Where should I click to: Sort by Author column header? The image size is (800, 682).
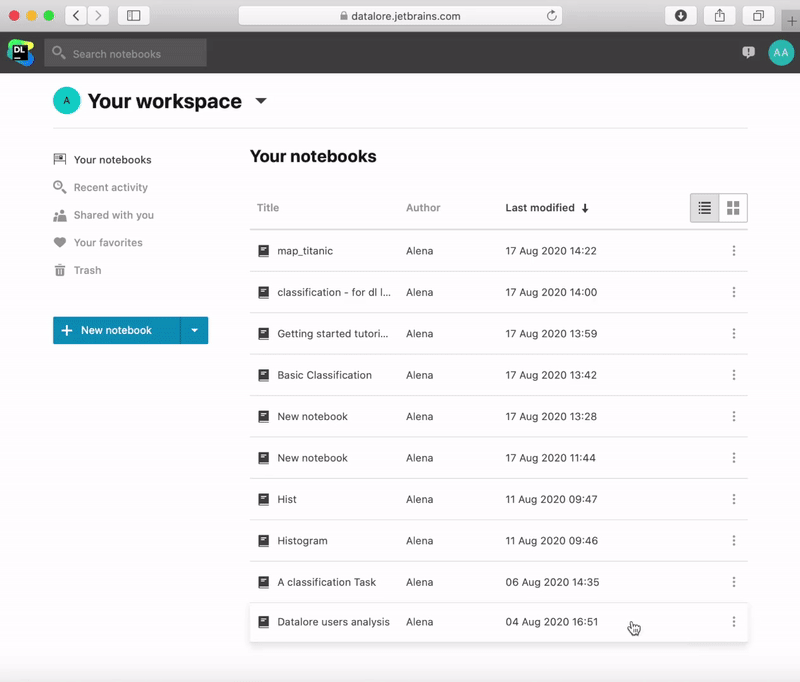click(x=423, y=208)
